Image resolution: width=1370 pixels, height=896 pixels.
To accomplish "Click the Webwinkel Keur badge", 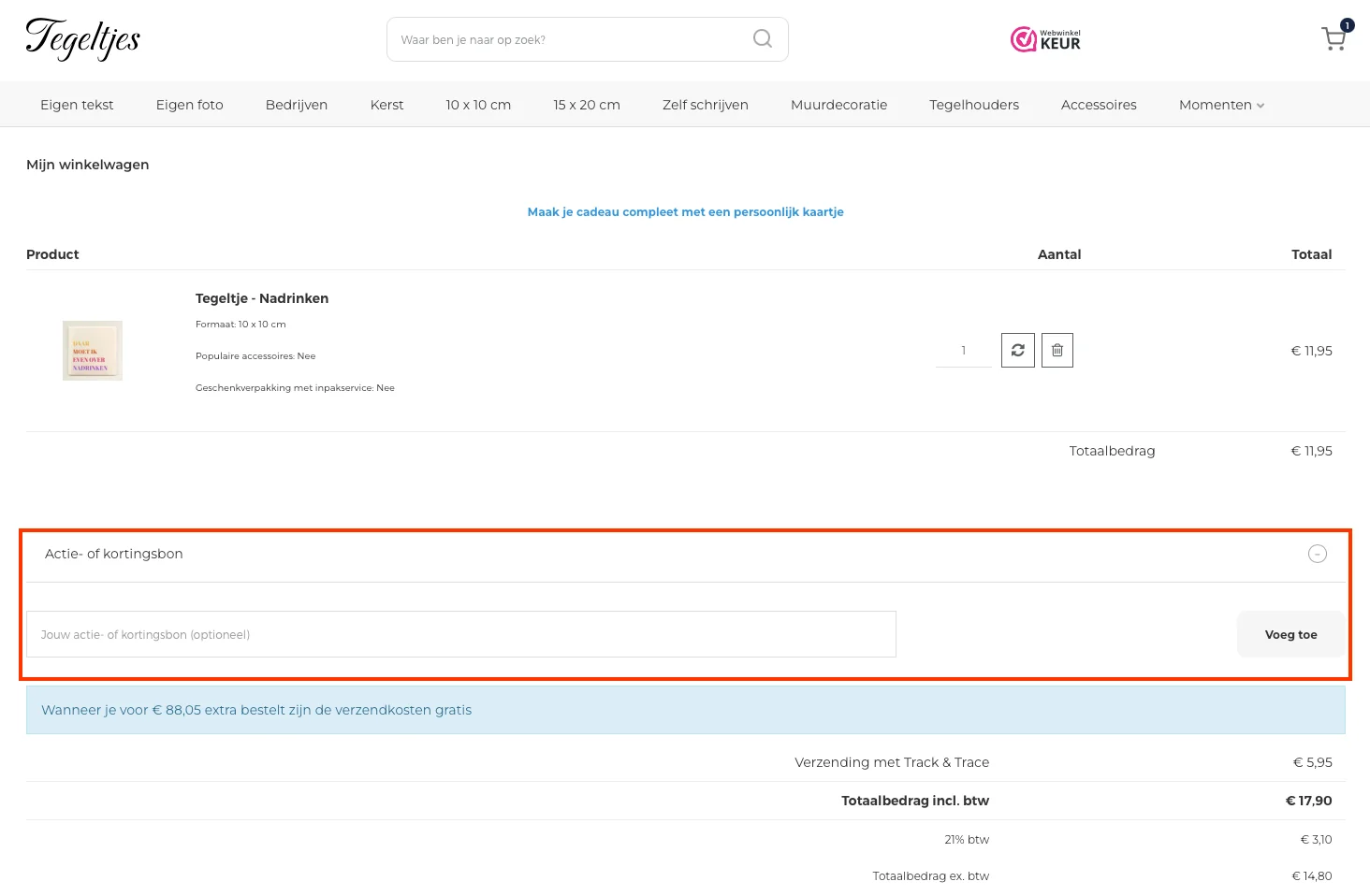I will coord(1045,39).
